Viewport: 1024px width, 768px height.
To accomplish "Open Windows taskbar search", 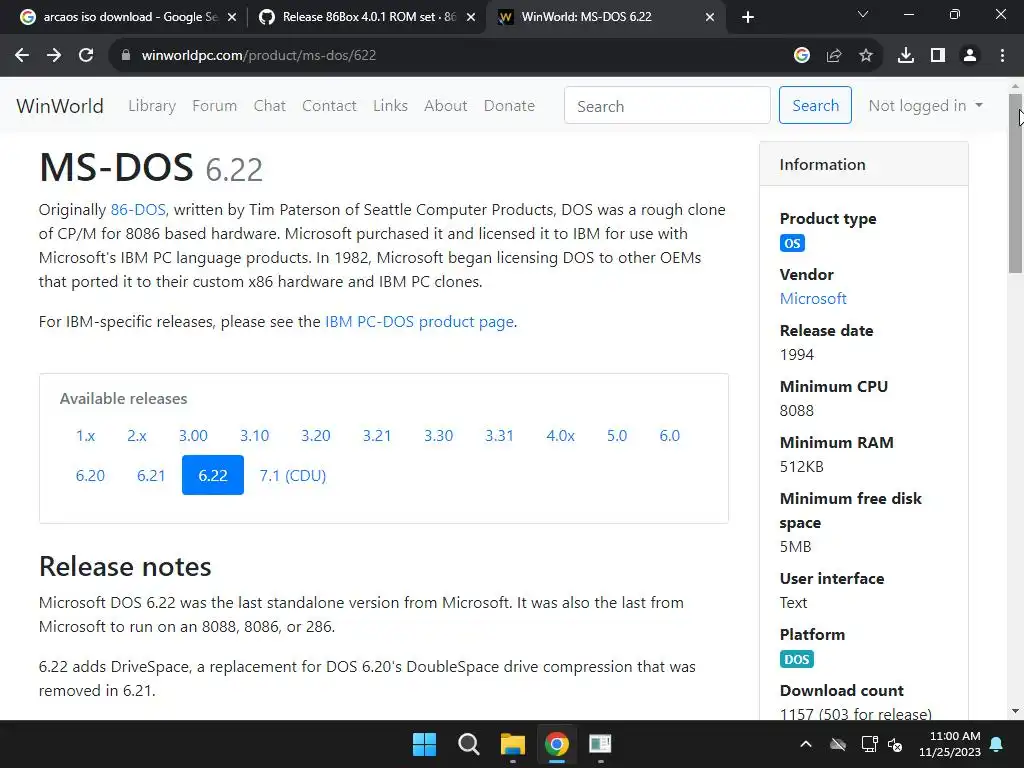I will coord(468,744).
